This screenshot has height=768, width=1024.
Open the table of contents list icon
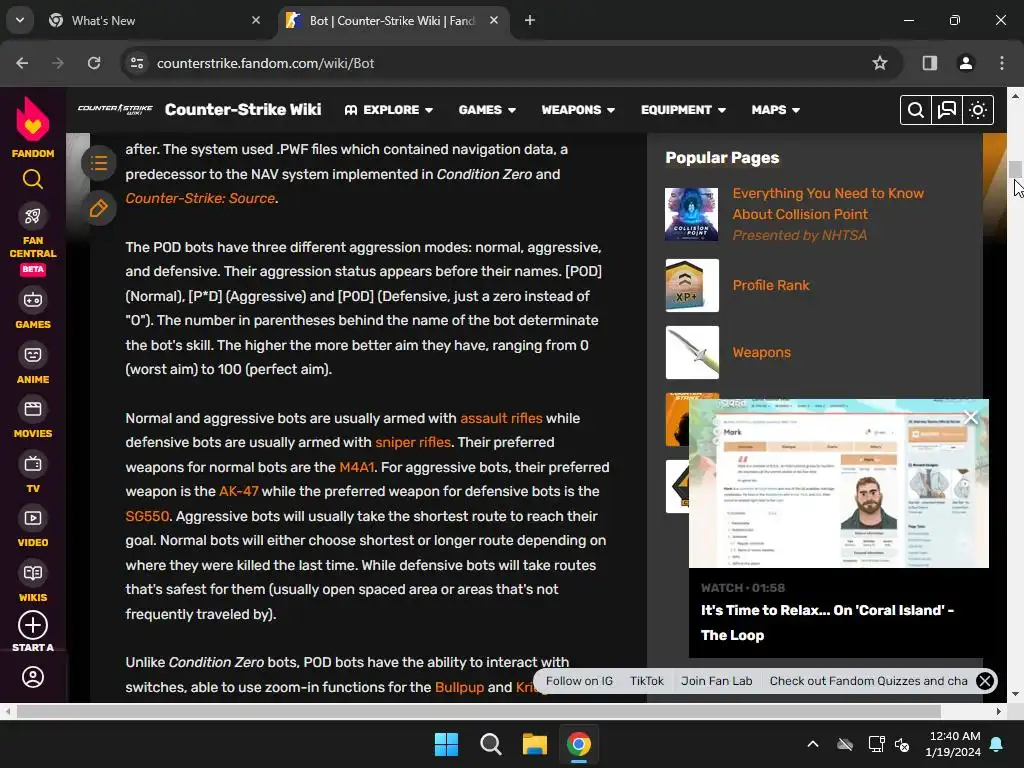(x=99, y=163)
